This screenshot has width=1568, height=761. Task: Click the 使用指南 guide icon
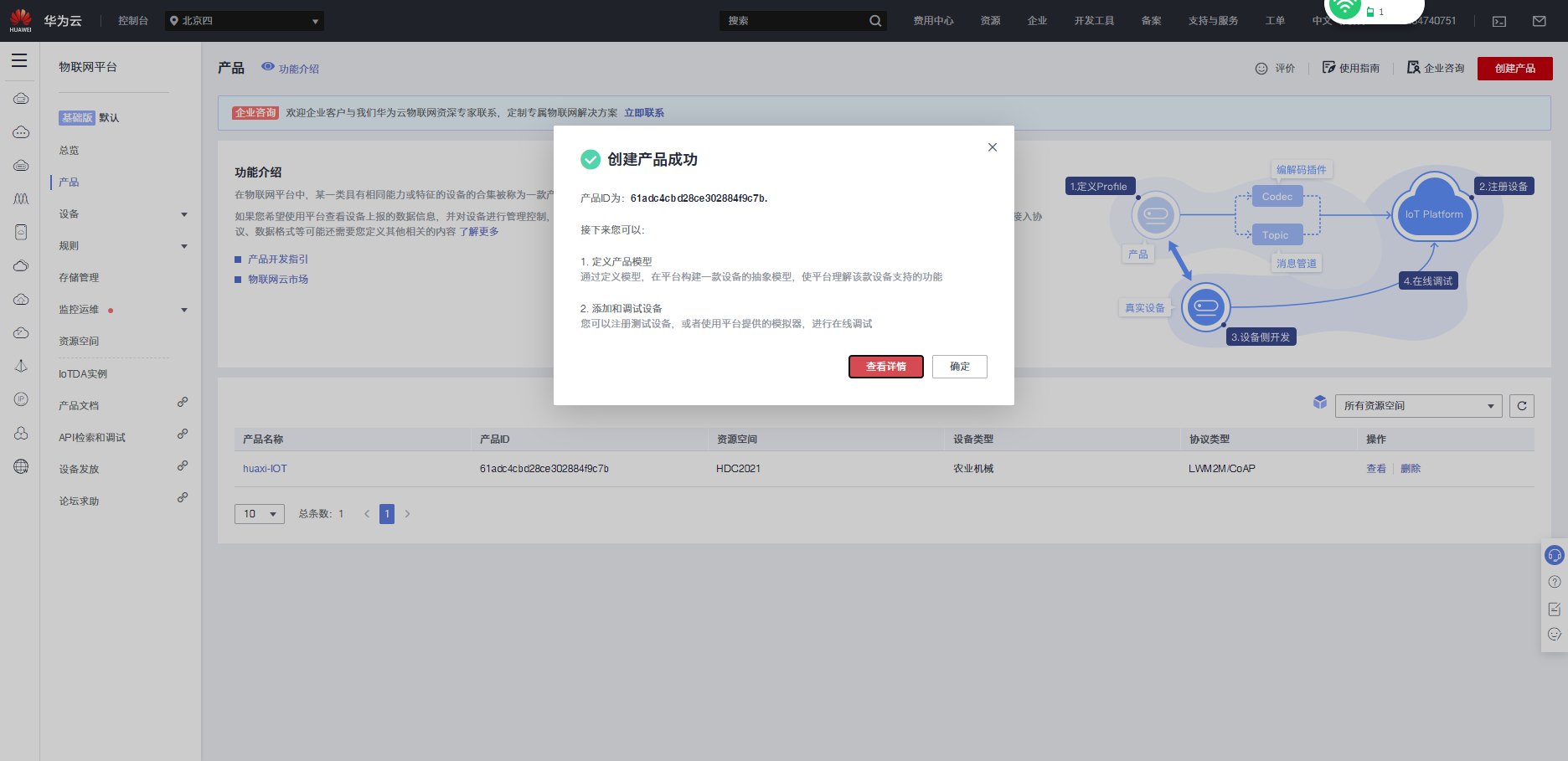pyautogui.click(x=1328, y=68)
